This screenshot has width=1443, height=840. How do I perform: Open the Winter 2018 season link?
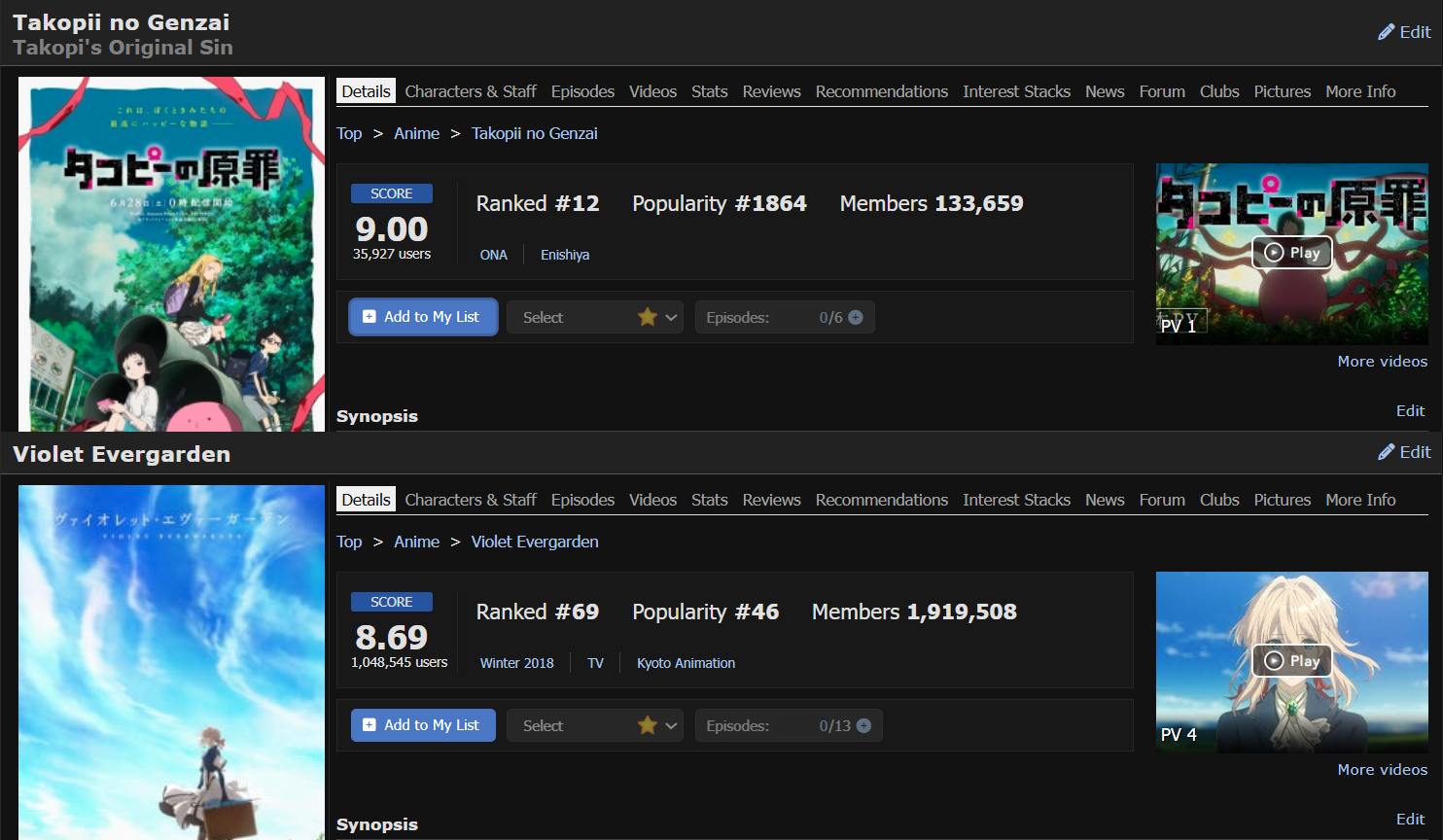(517, 663)
